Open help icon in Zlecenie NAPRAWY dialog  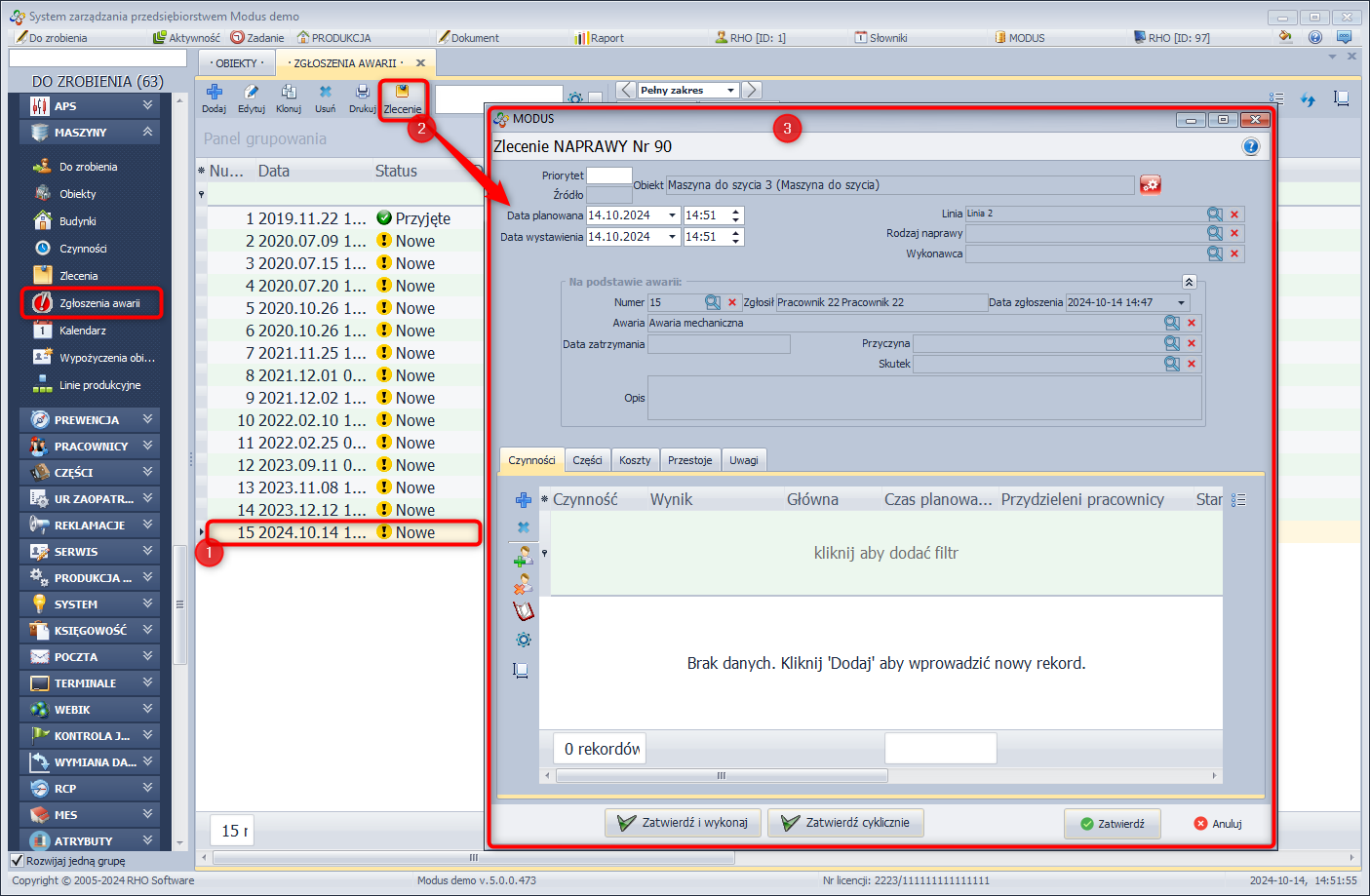point(1251,146)
